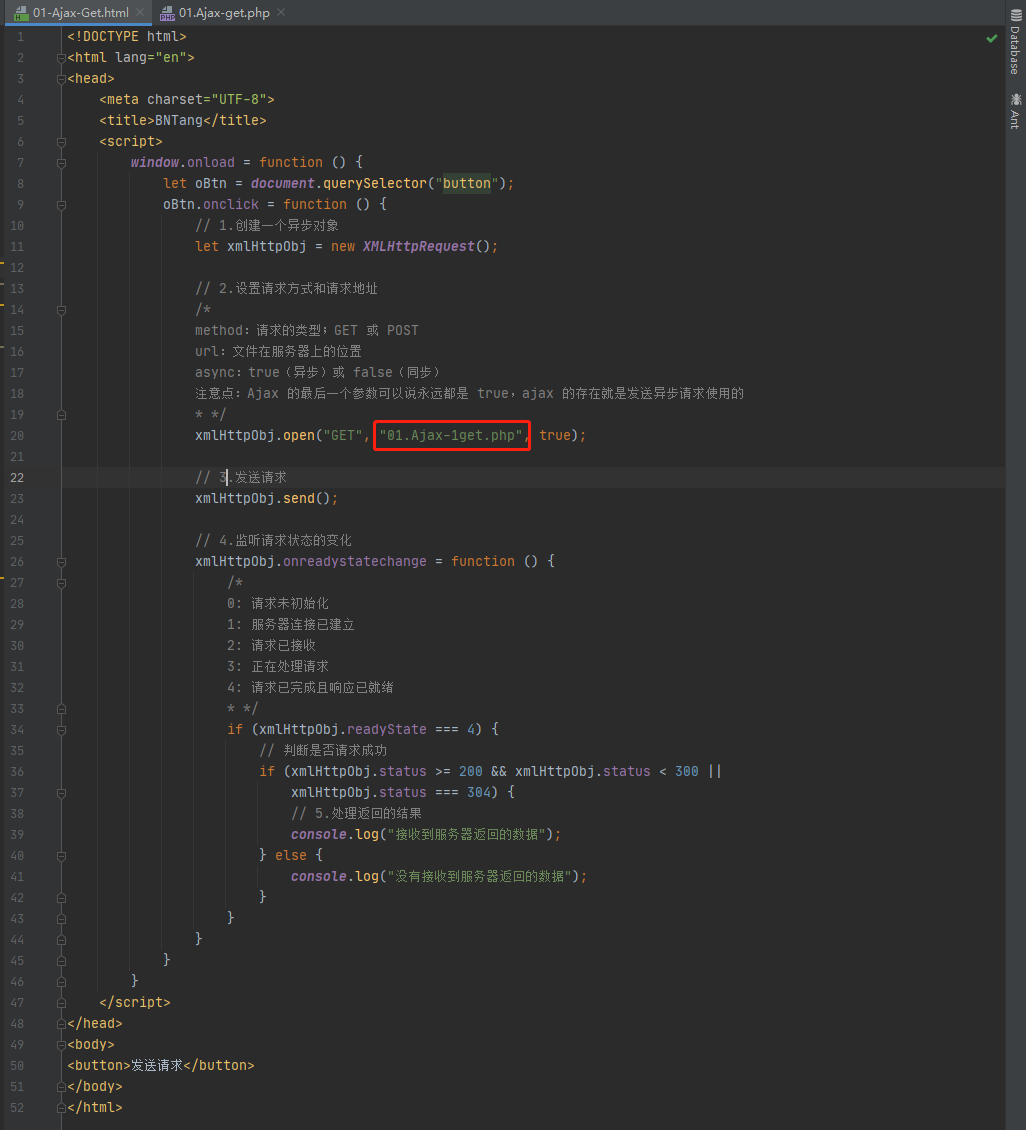Click the "01.Ajax-1get.php" URL string
The image size is (1026, 1130).
(451, 435)
